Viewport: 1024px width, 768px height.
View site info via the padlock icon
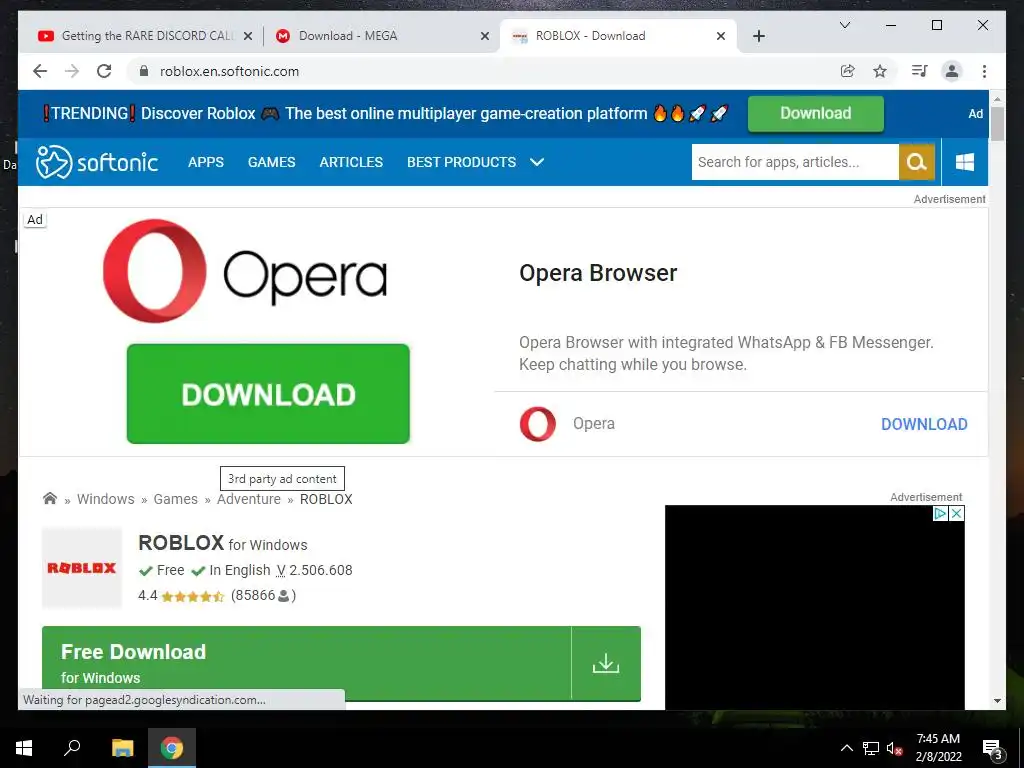(144, 71)
